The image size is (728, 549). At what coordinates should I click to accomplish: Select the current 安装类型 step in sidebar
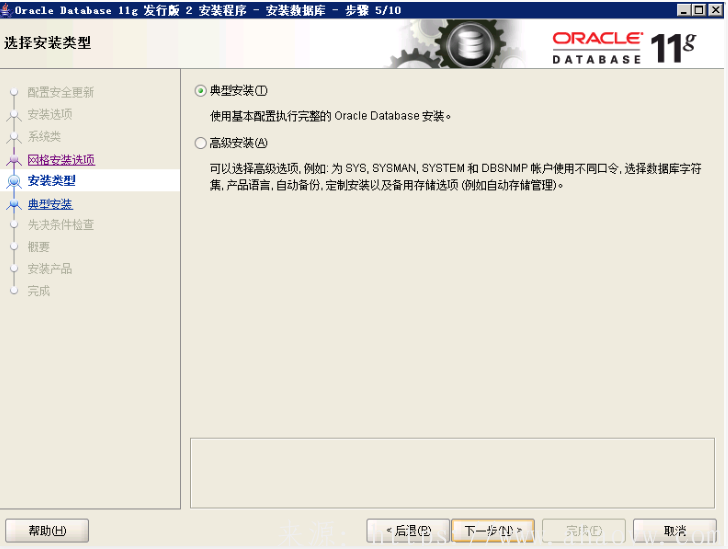point(51,181)
